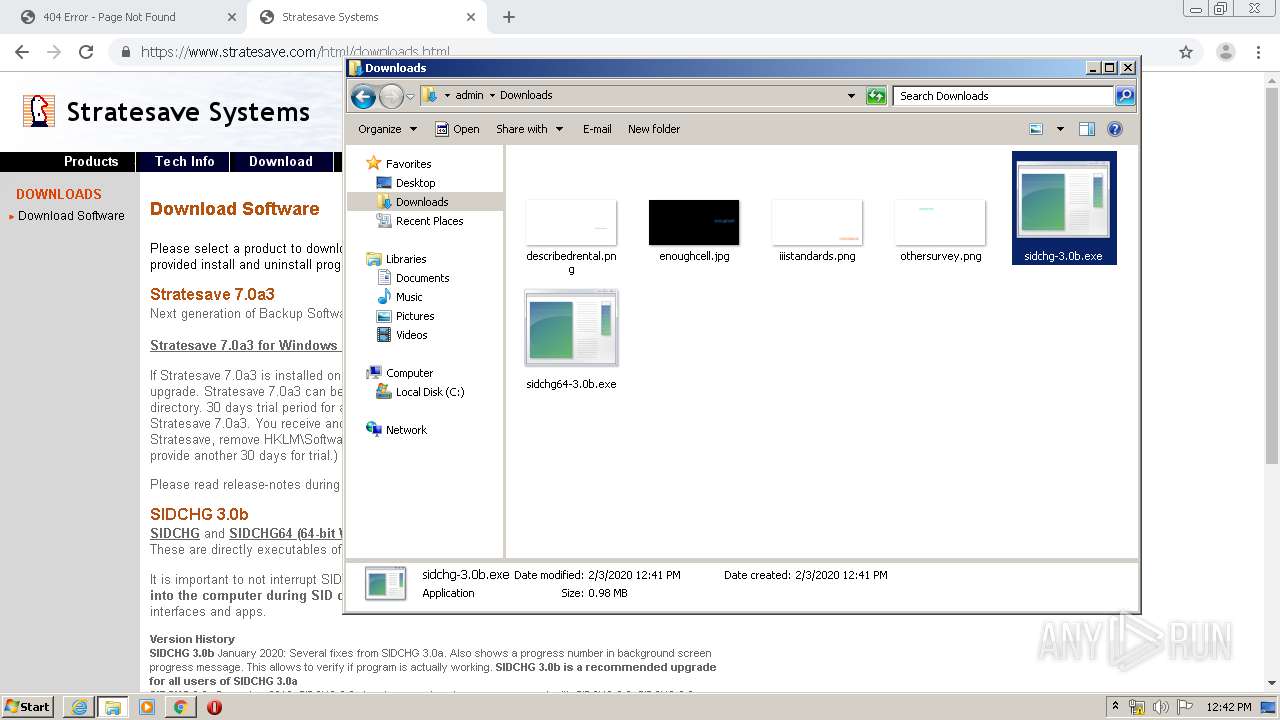Click the Stratesave 7.0a3 for Windows link
This screenshot has height=720, width=1280.
[x=244, y=346]
